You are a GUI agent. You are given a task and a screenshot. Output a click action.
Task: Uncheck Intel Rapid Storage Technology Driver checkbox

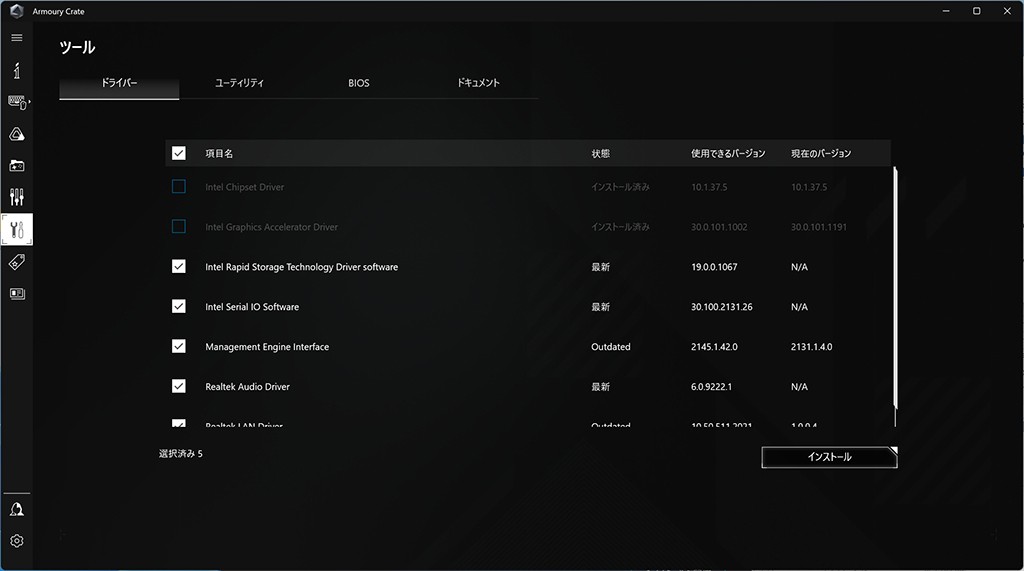(179, 267)
